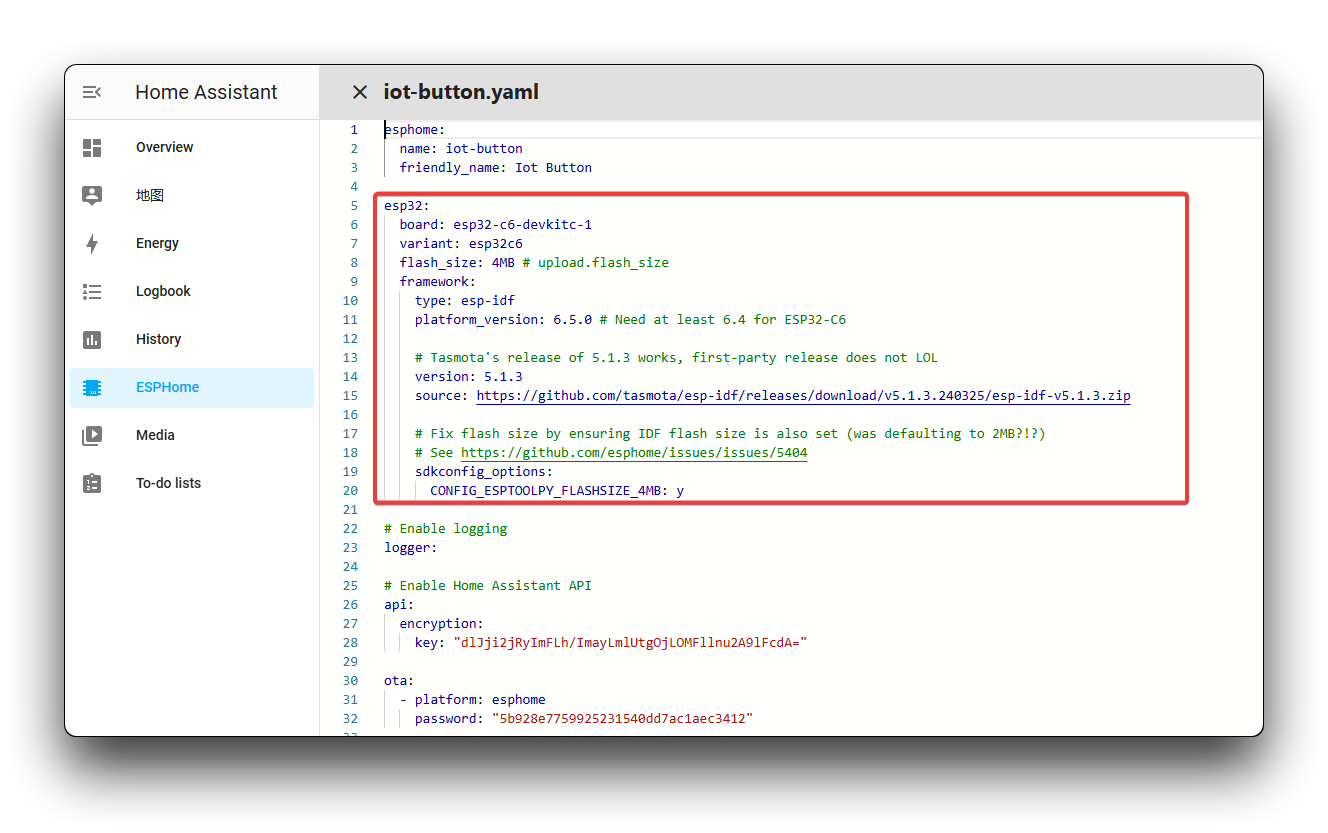The image size is (1328, 833).
Task: Click the Tasmota's release comment line
Action: click(676, 357)
